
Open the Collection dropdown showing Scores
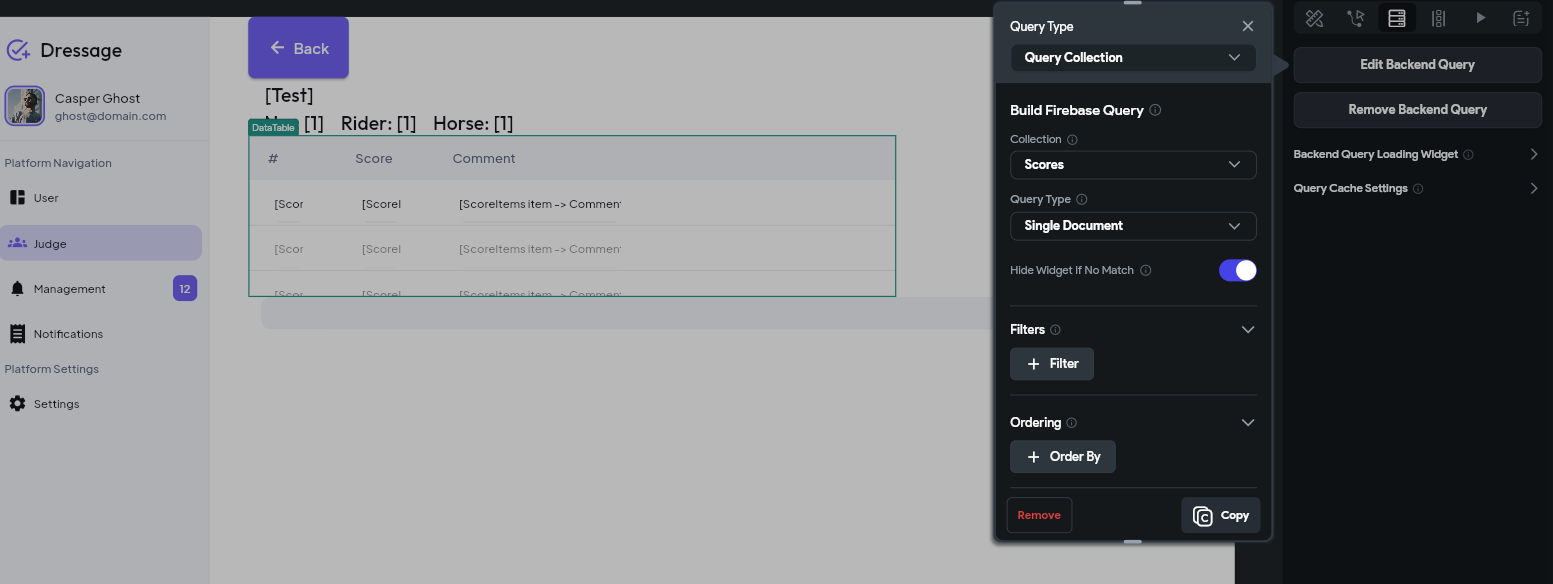point(1133,165)
